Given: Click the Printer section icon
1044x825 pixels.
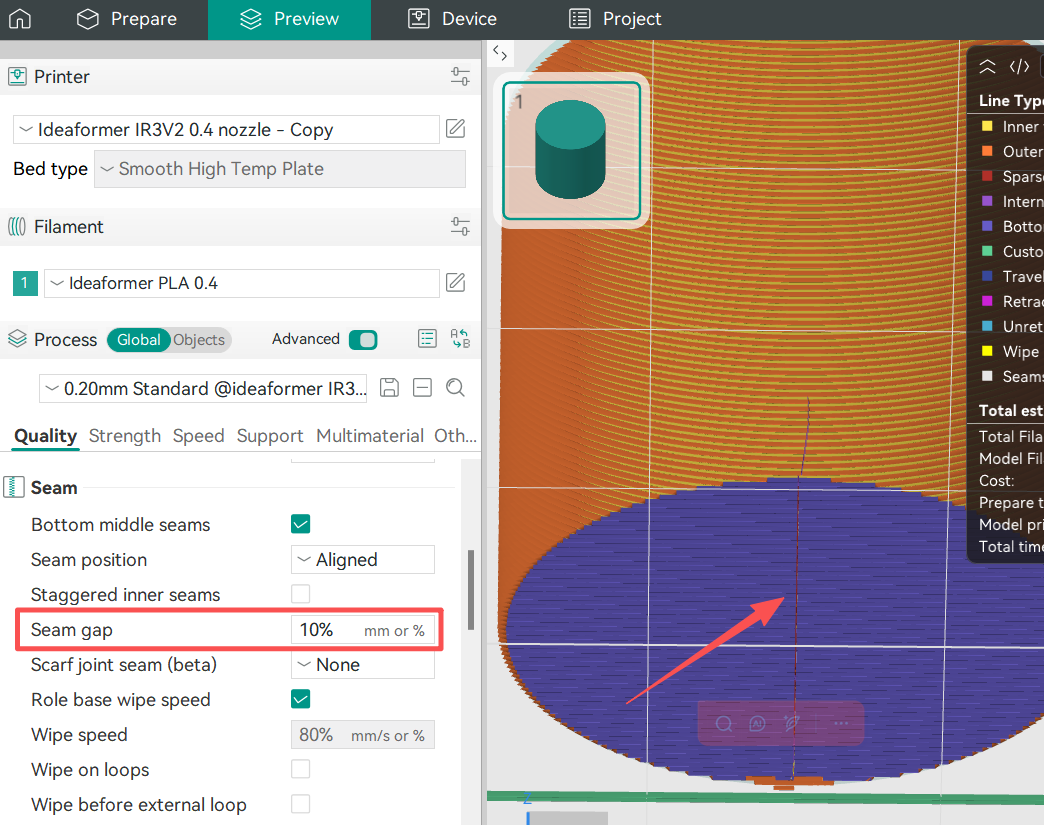Looking at the screenshot, I should (x=17, y=77).
